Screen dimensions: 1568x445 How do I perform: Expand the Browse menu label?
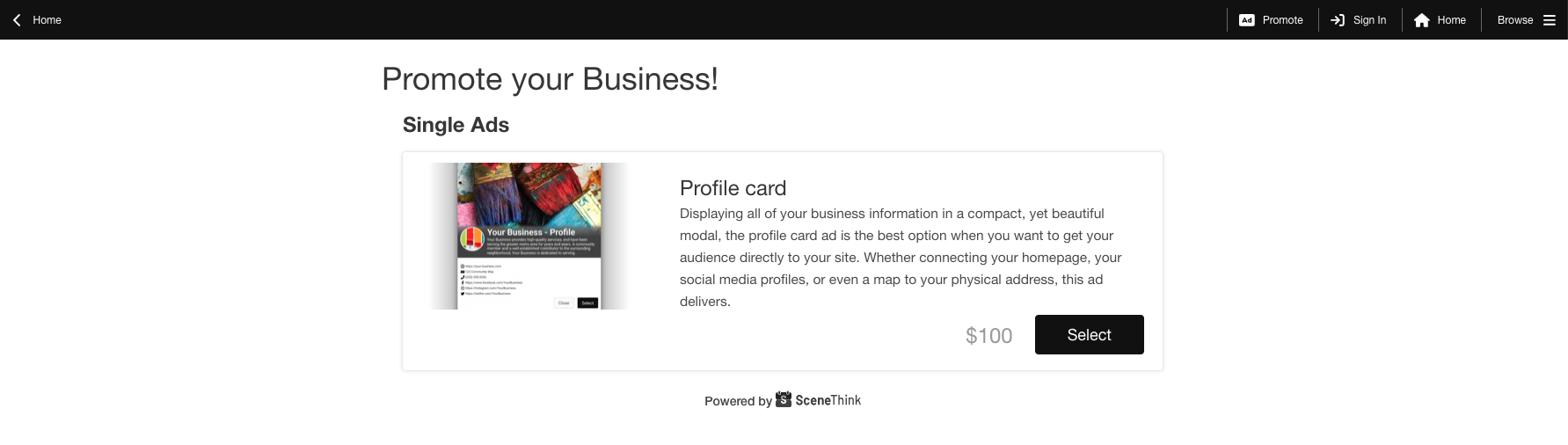click(x=1514, y=20)
